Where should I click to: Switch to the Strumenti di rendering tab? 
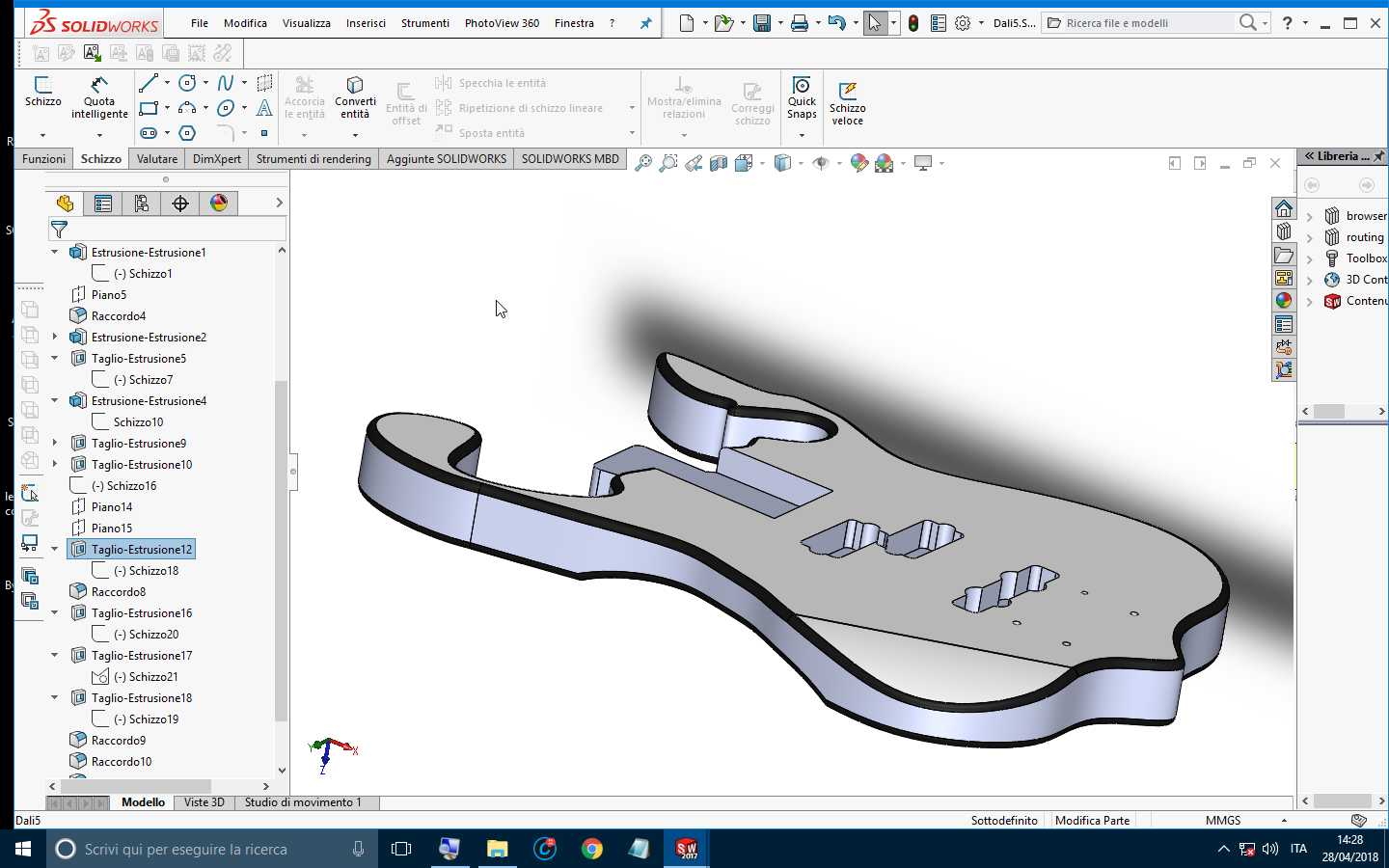point(313,159)
